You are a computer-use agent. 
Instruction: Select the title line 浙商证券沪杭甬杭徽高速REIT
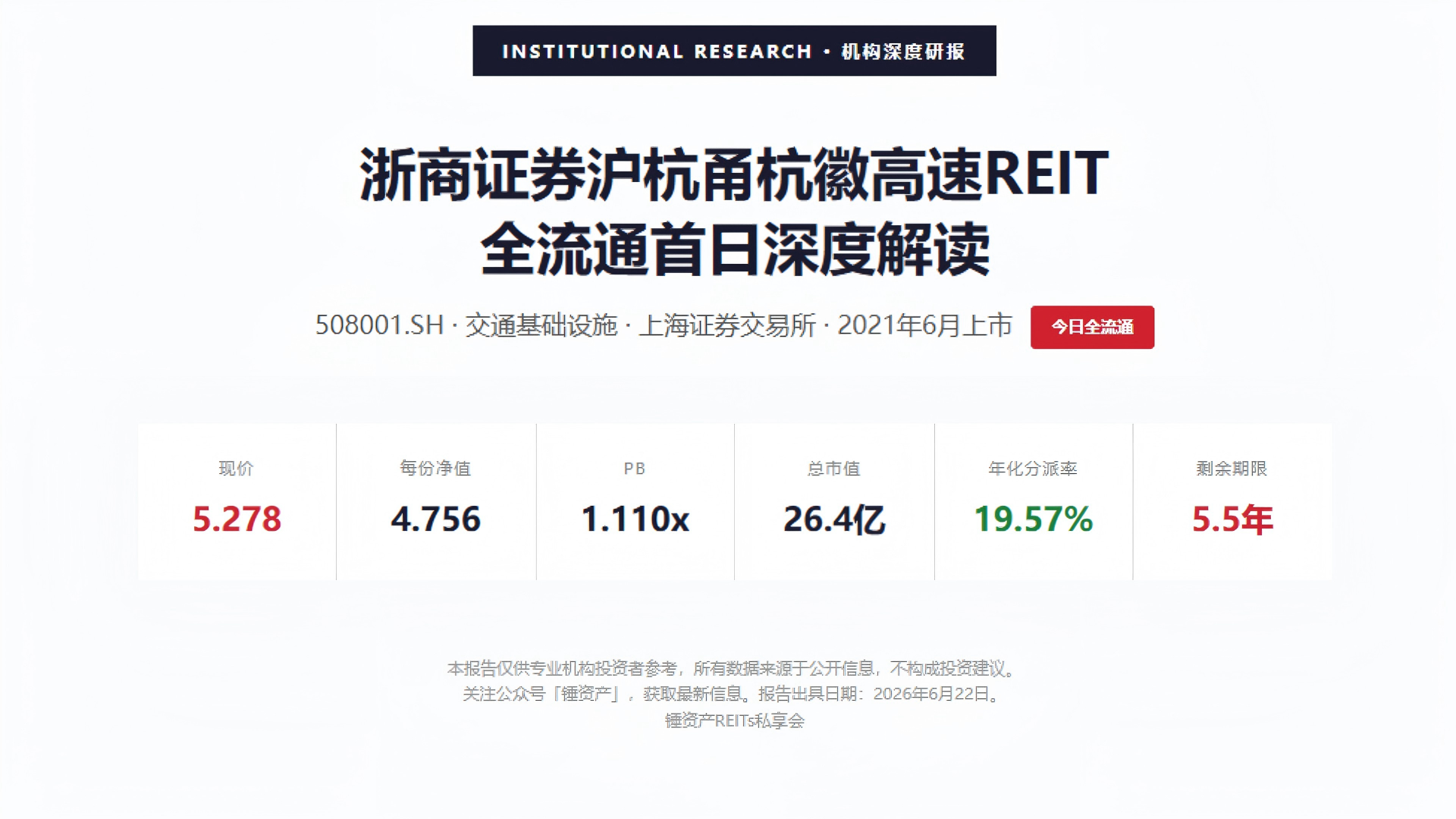[734, 174]
